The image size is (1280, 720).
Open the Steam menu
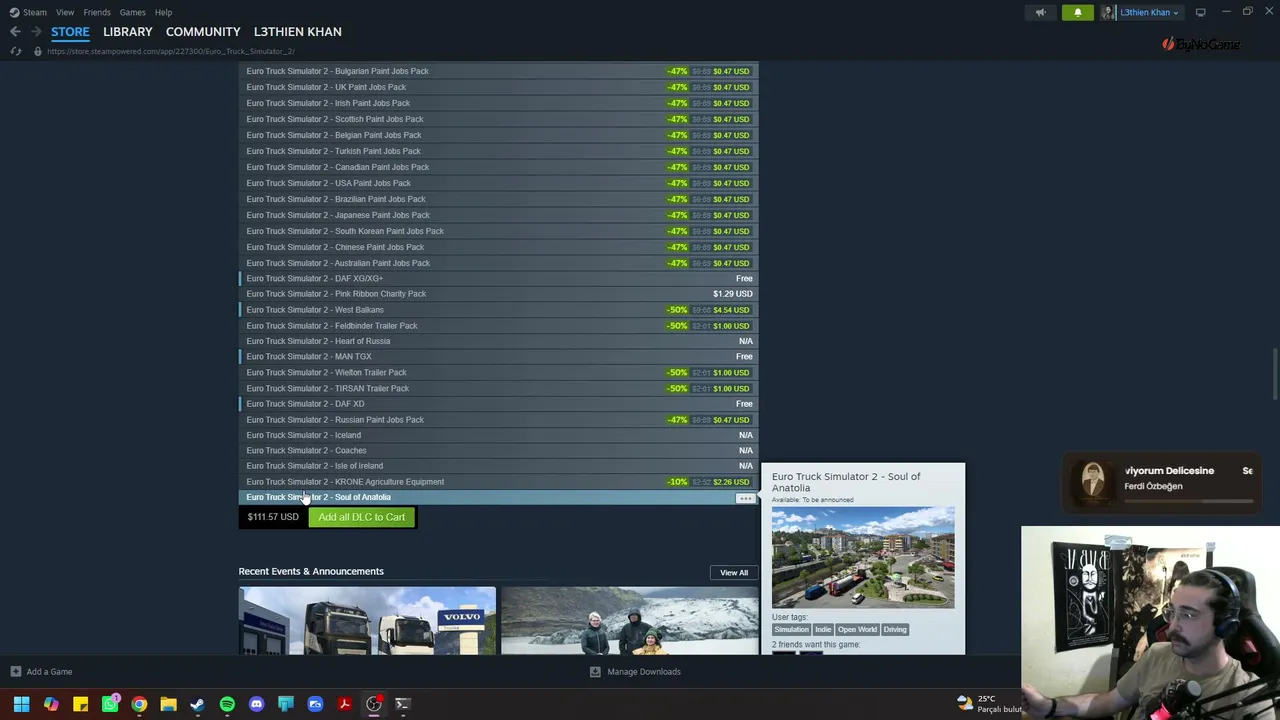(35, 12)
